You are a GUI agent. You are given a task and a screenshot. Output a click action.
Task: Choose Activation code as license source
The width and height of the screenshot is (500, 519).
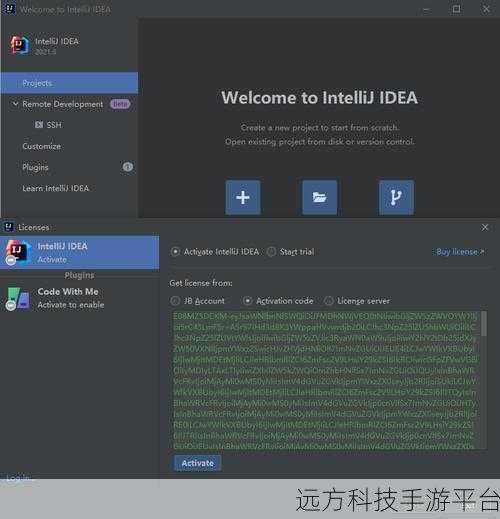[247, 301]
